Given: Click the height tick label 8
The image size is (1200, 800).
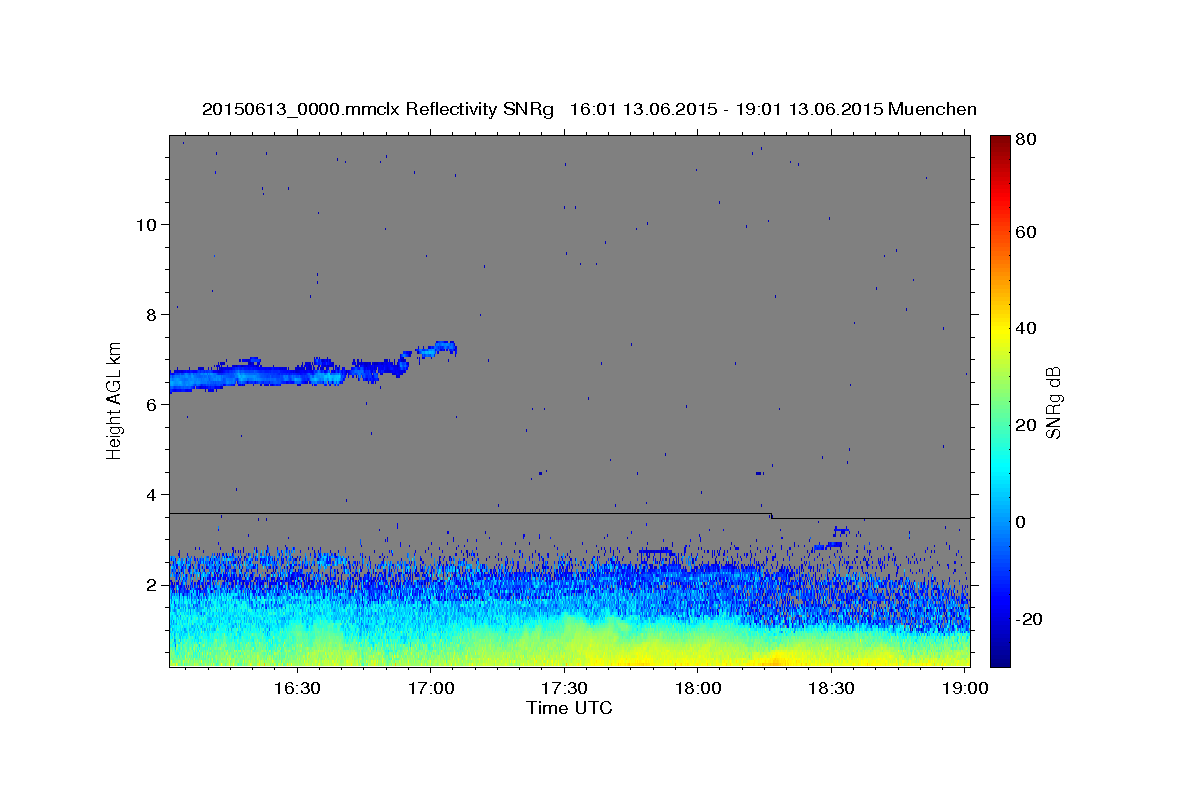Looking at the screenshot, I should tap(151, 314).
